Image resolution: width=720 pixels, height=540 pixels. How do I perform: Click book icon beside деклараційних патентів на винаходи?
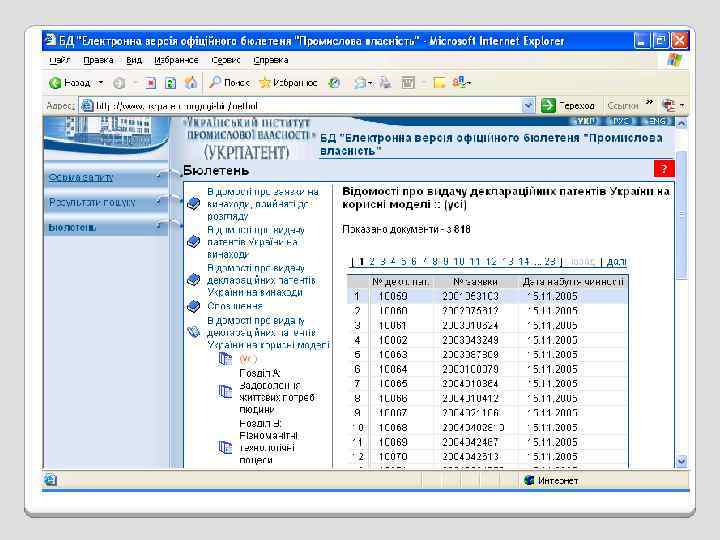(x=193, y=279)
